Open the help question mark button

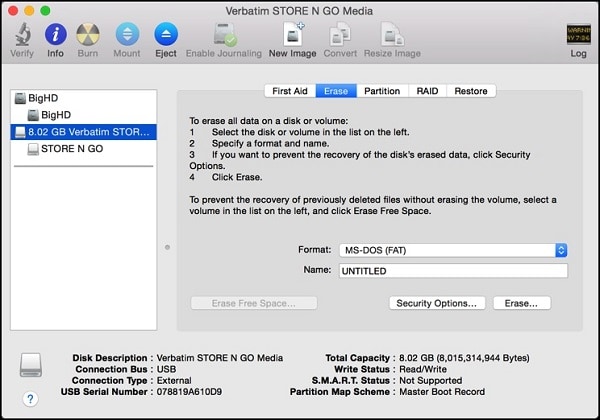[x=30, y=399]
